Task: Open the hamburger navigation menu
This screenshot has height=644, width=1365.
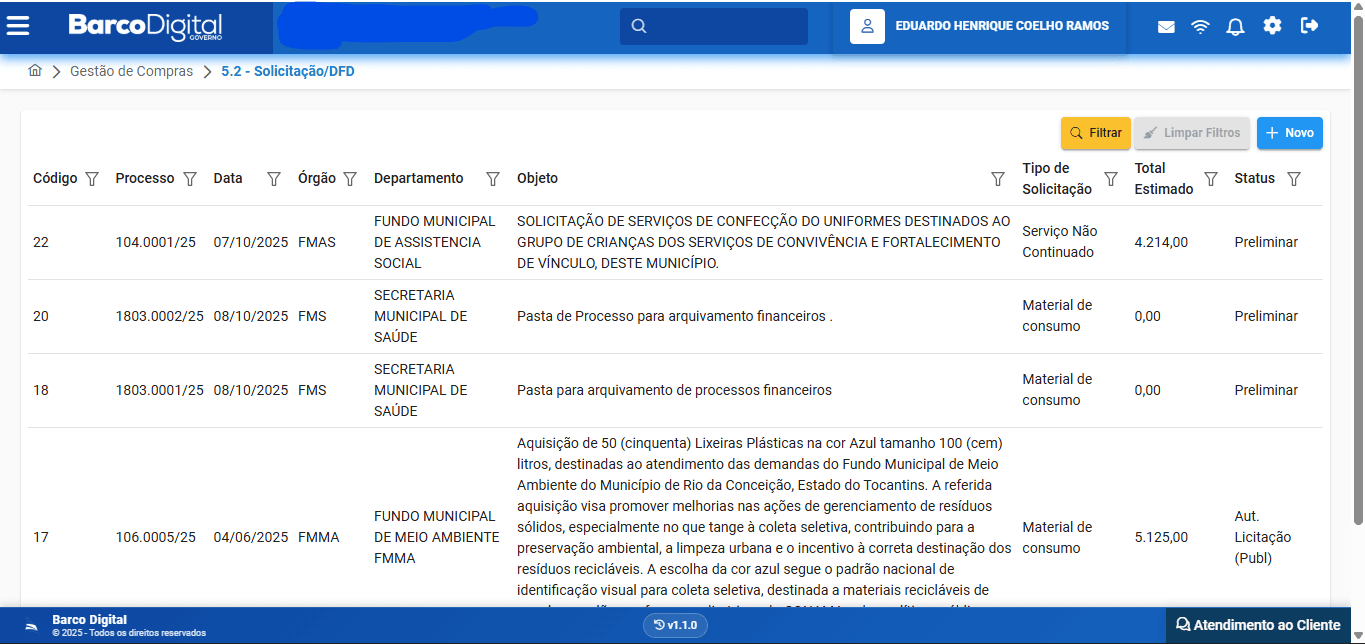Action: pos(18,26)
